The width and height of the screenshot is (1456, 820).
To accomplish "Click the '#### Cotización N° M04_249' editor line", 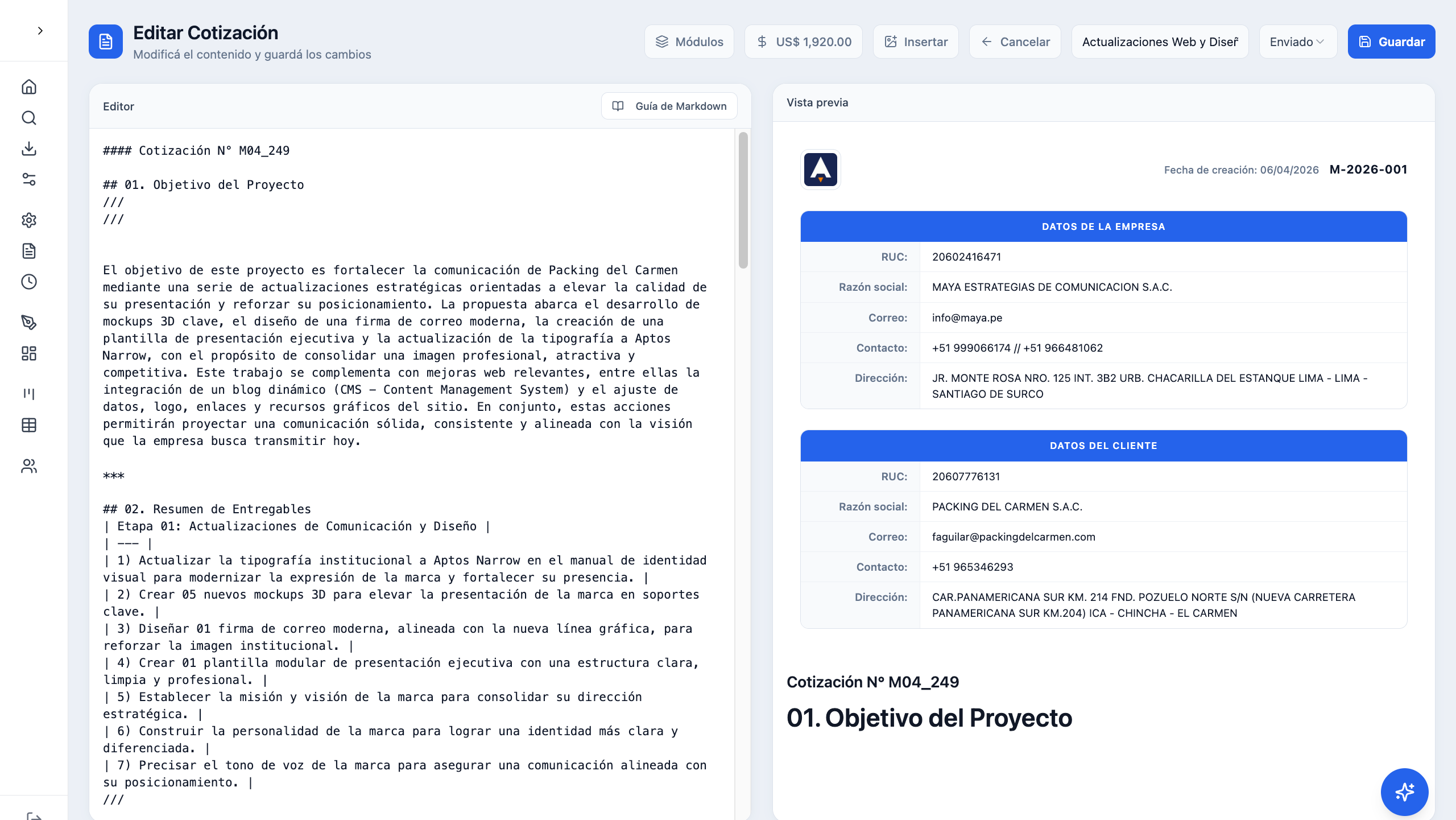I will (x=196, y=150).
